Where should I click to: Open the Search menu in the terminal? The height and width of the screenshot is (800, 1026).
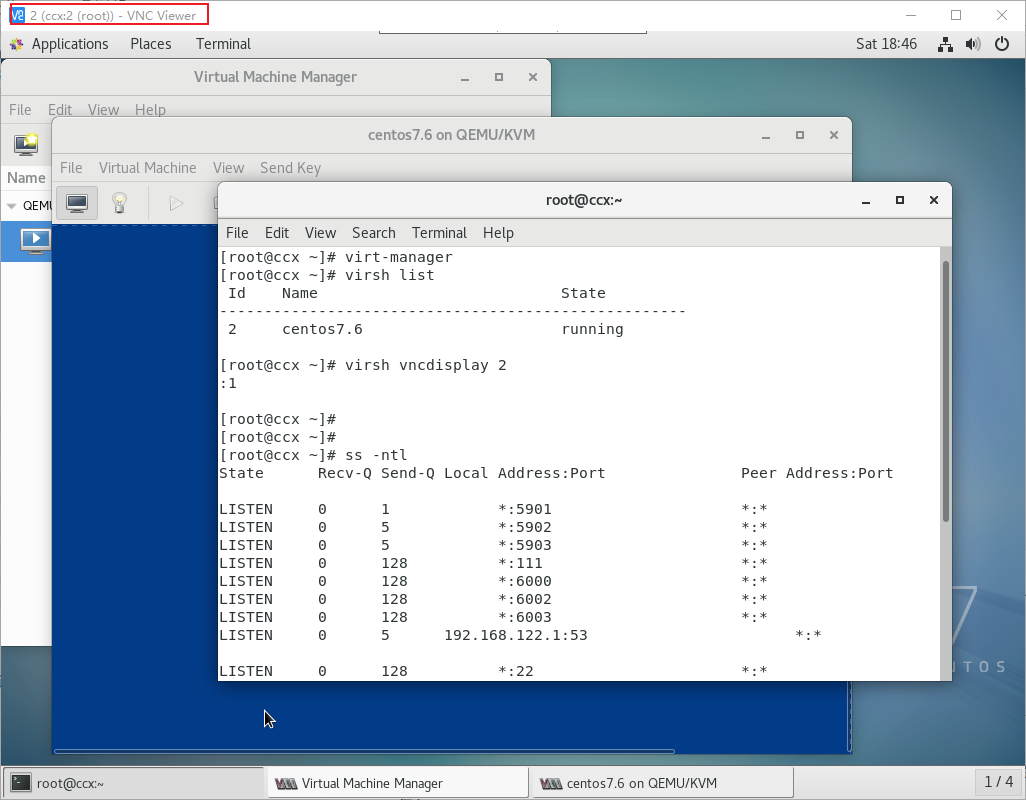coord(373,233)
